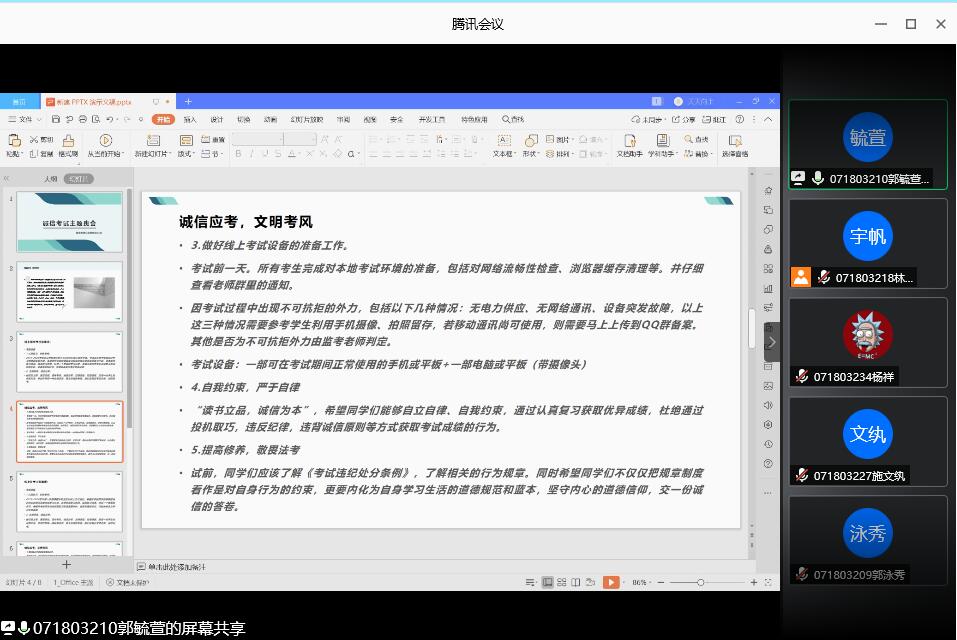
Task: Open the Insert (插入) ribbon tab
Action: click(190, 120)
